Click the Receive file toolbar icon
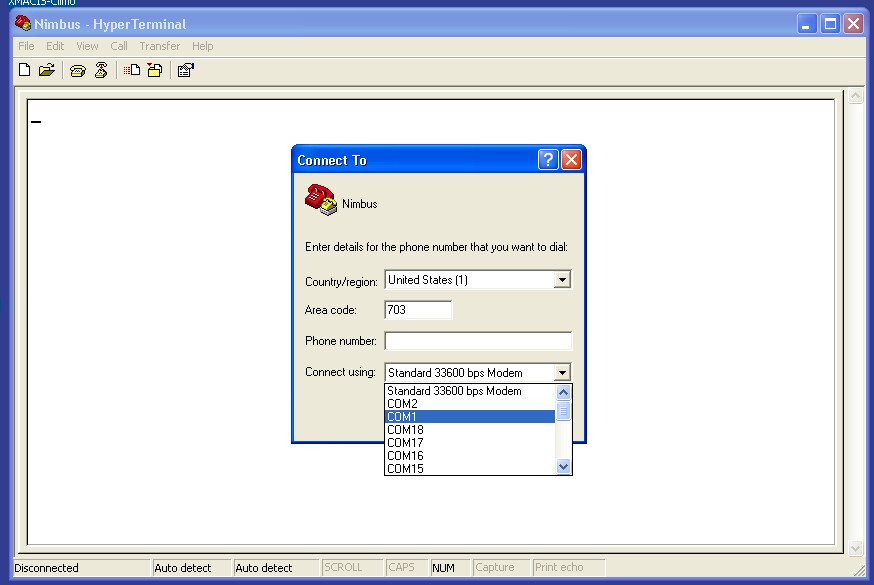This screenshot has width=874, height=585. (154, 70)
